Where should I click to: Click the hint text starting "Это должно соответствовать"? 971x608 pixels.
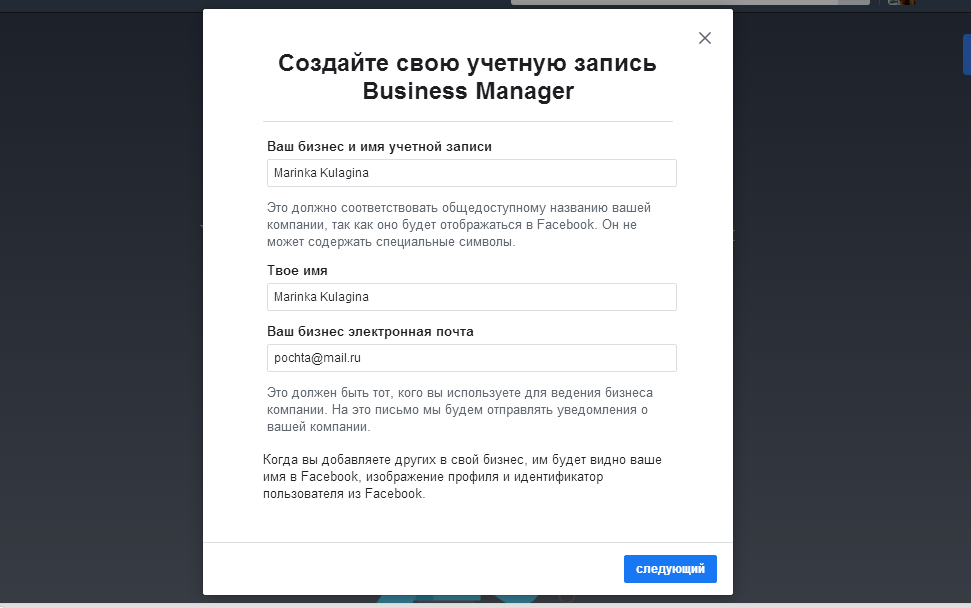459,225
